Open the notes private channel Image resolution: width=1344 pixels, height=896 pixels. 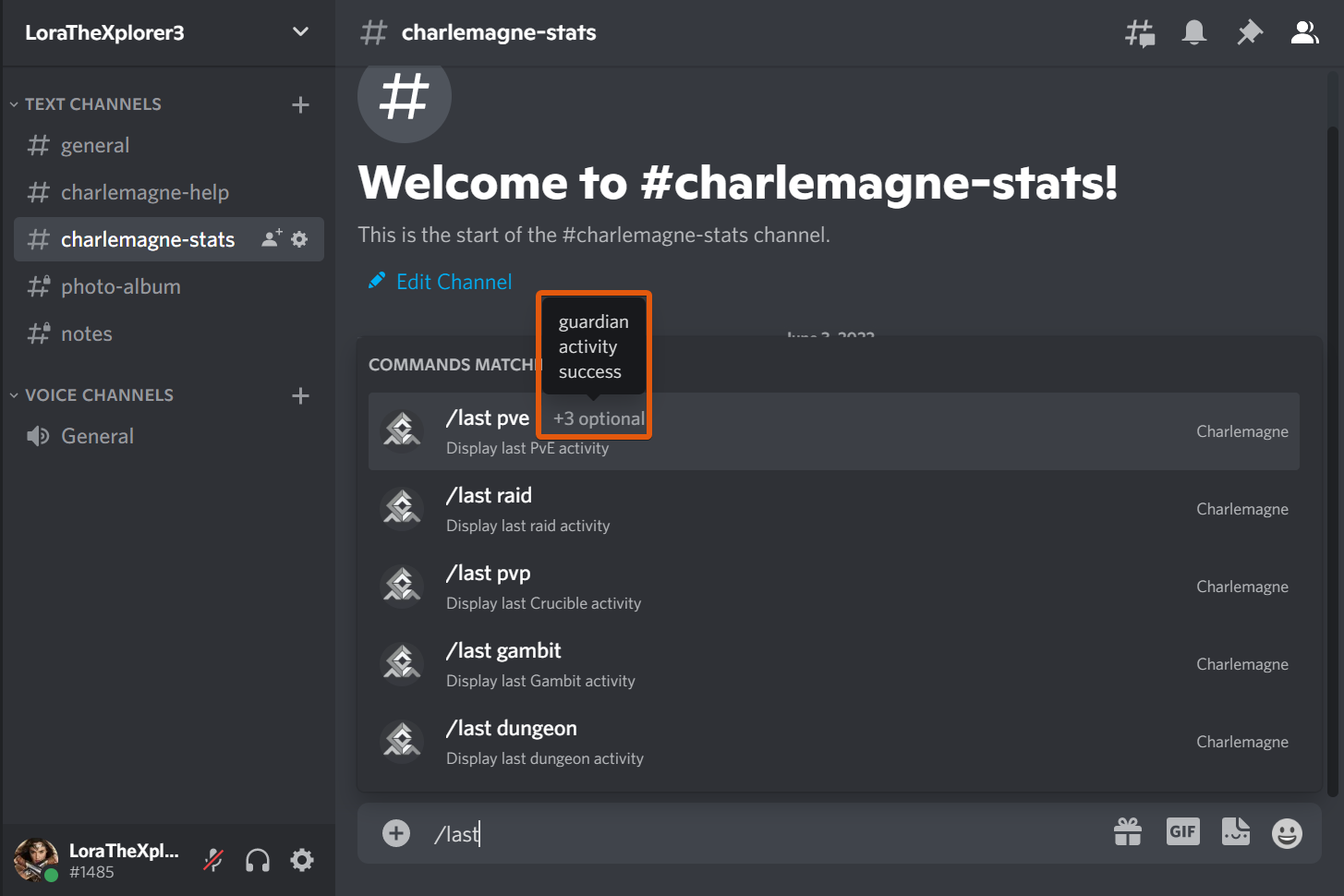click(x=168, y=334)
